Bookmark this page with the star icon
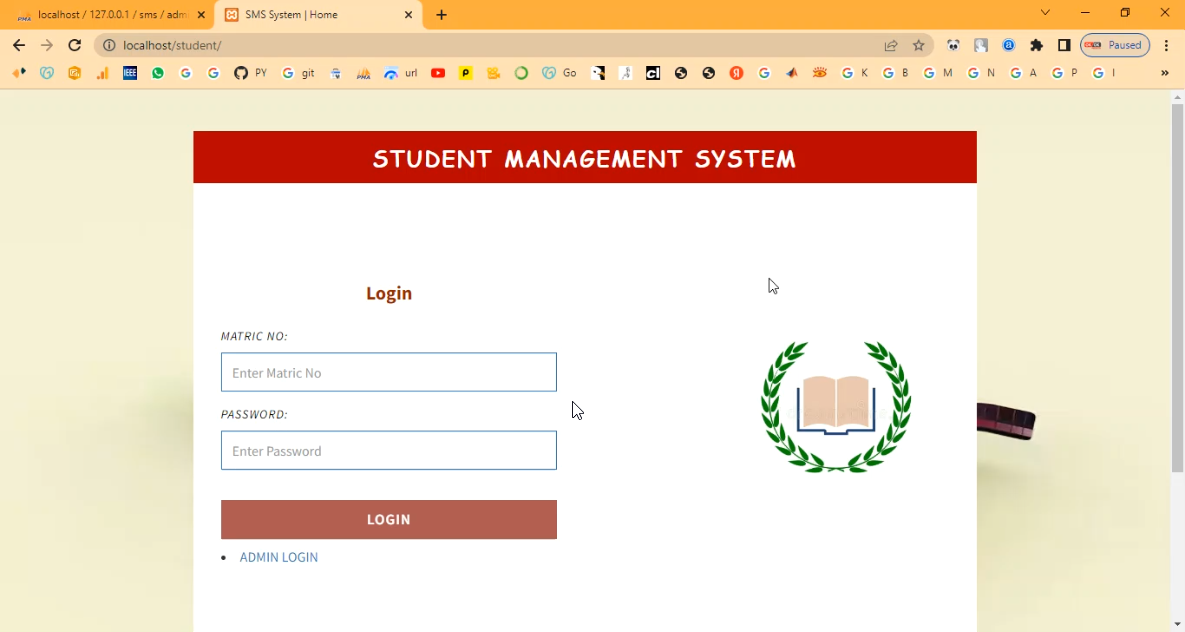The height and width of the screenshot is (632, 1185). tap(918, 45)
